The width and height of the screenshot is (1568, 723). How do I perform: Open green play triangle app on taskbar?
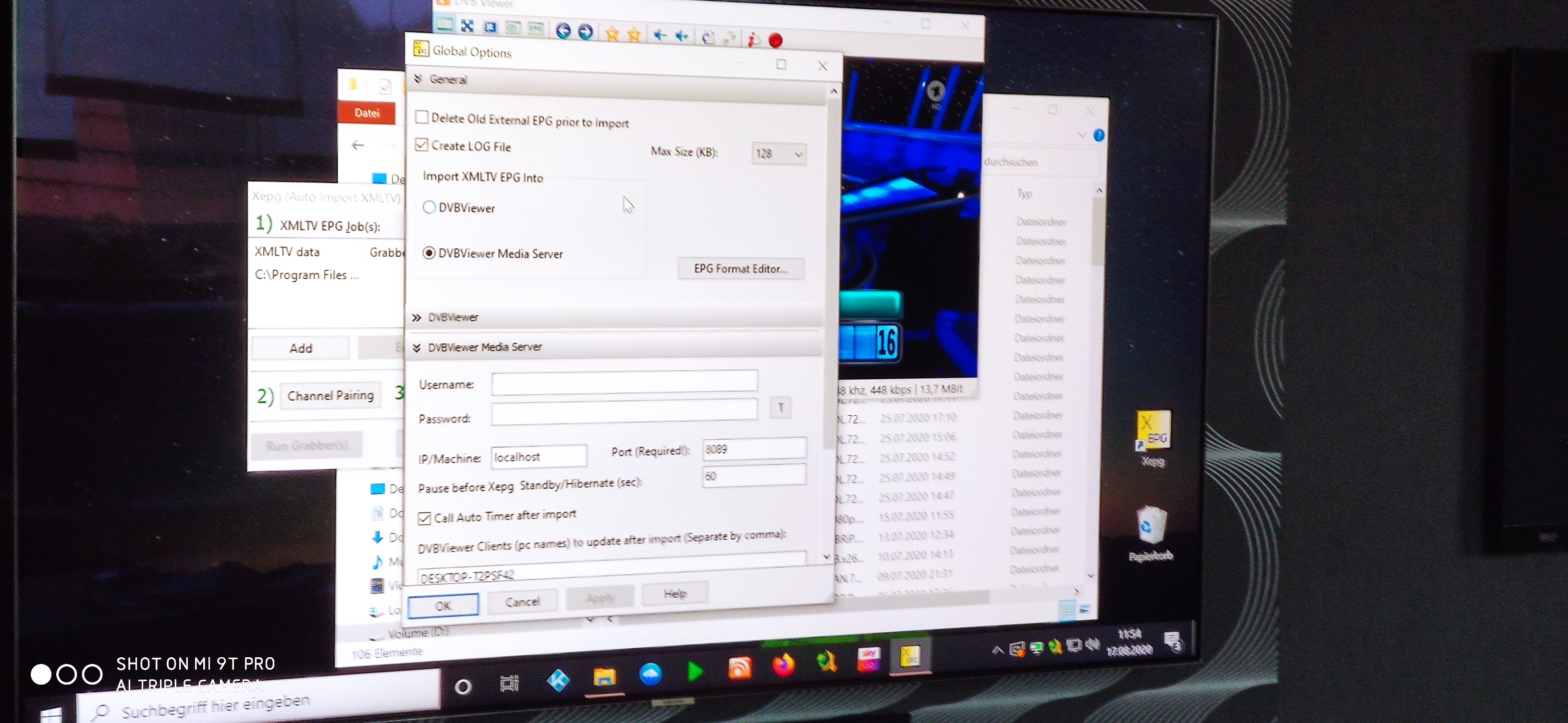coord(695,671)
